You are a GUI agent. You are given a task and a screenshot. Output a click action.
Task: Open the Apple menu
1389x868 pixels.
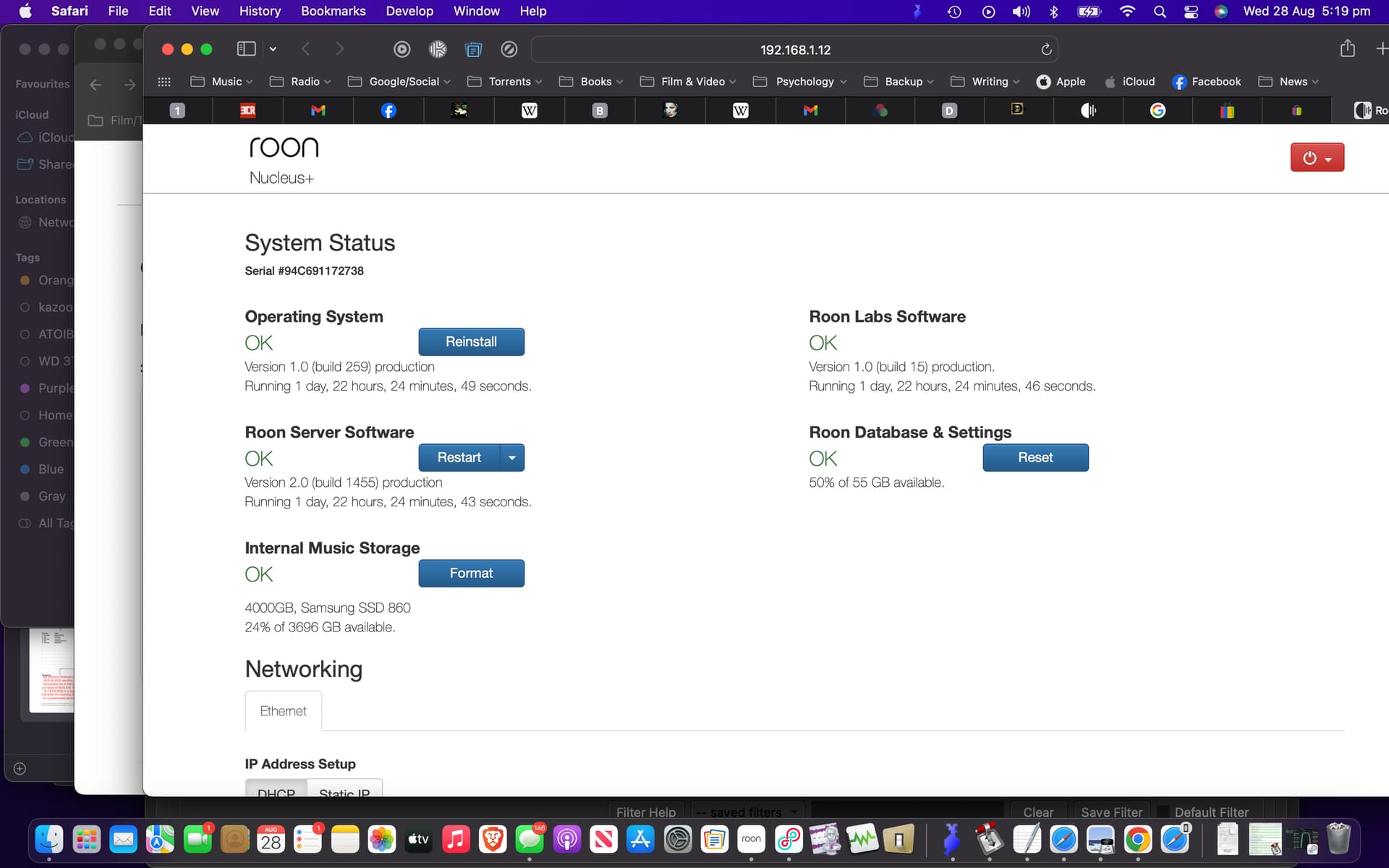coord(25,11)
